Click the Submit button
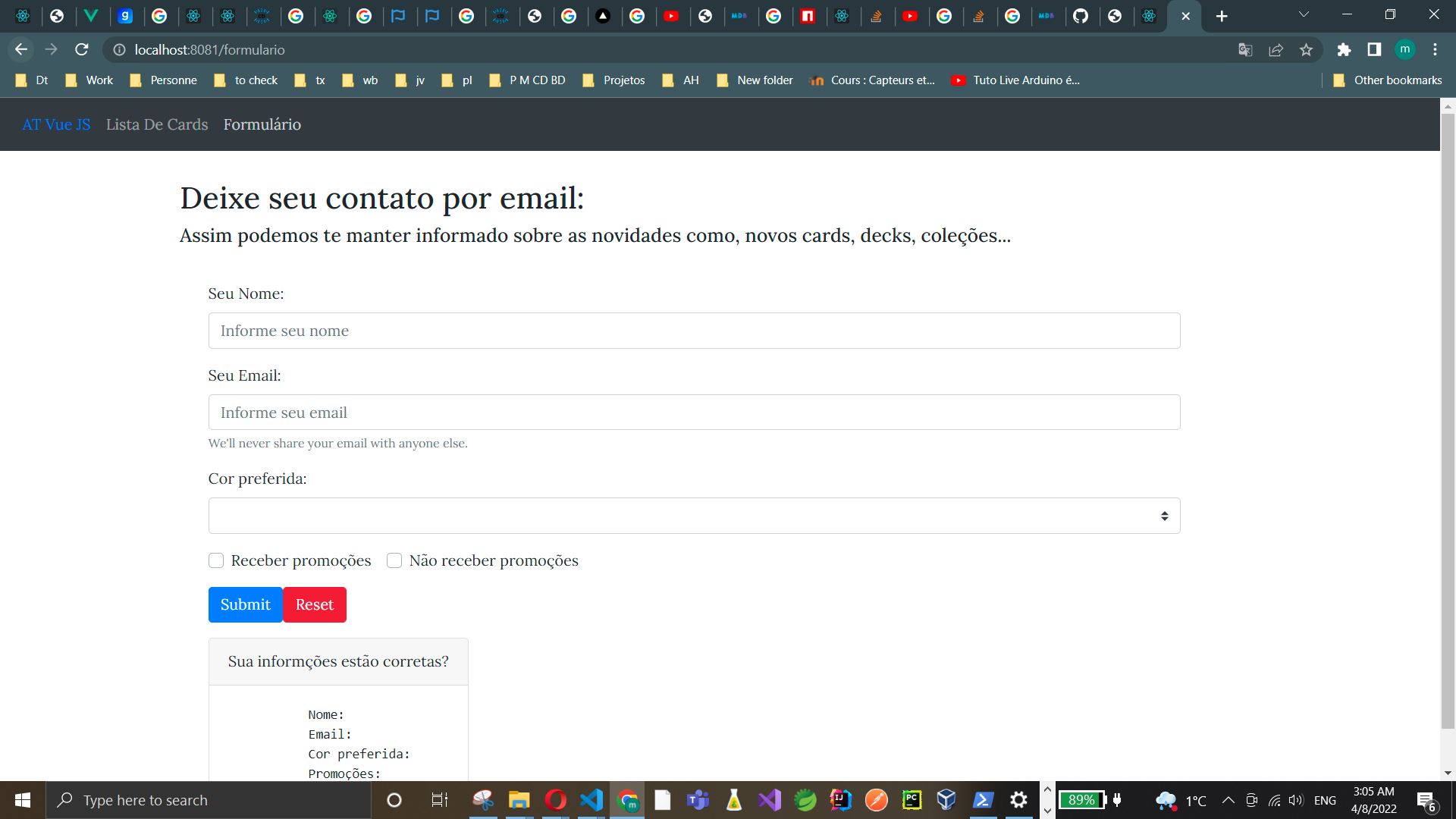This screenshot has width=1456, height=819. pyautogui.click(x=244, y=604)
